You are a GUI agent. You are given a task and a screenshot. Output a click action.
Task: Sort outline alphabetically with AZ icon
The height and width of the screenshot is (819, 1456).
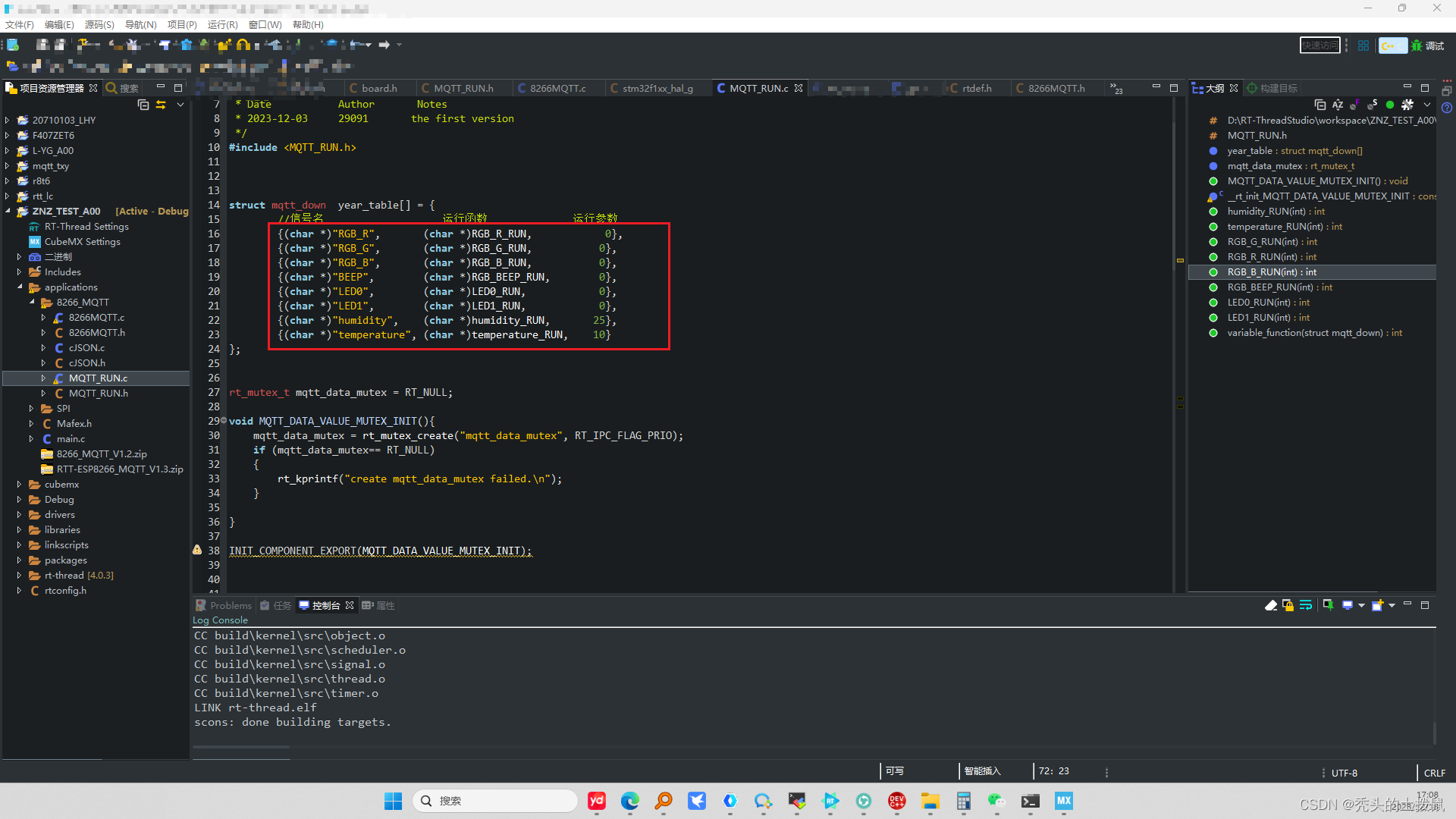pos(1337,105)
